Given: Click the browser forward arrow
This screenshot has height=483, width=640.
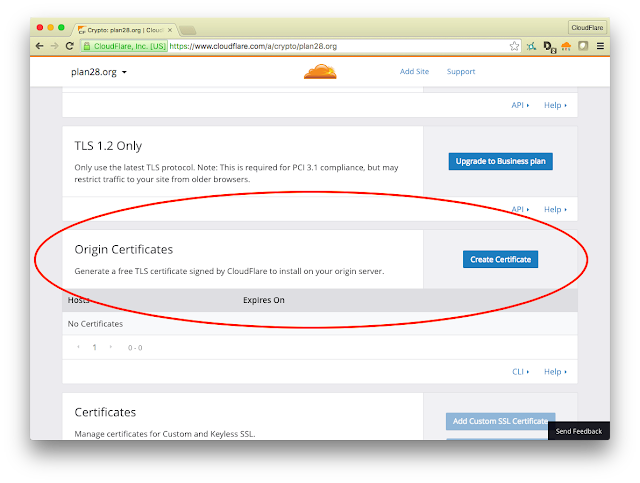Looking at the screenshot, I should (54, 46).
